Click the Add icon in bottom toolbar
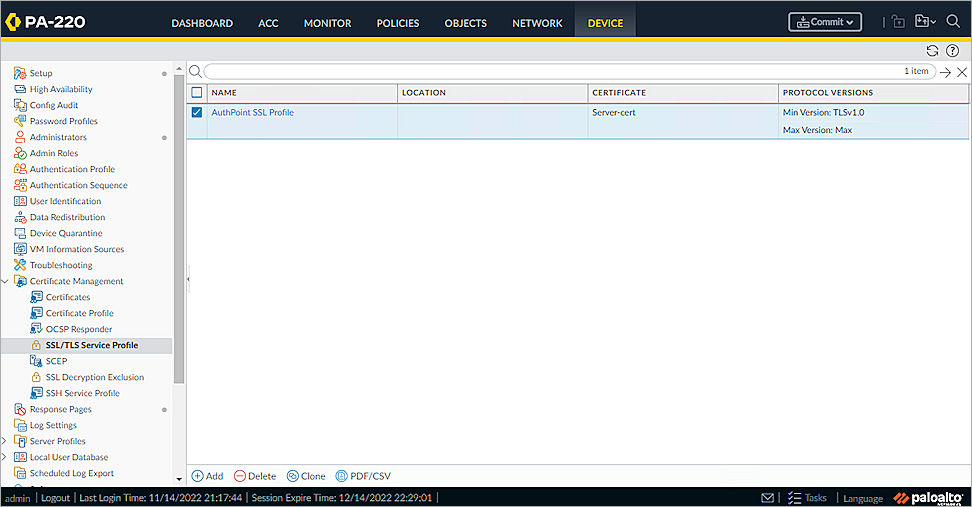Viewport: 972px width, 507px height. (198, 476)
